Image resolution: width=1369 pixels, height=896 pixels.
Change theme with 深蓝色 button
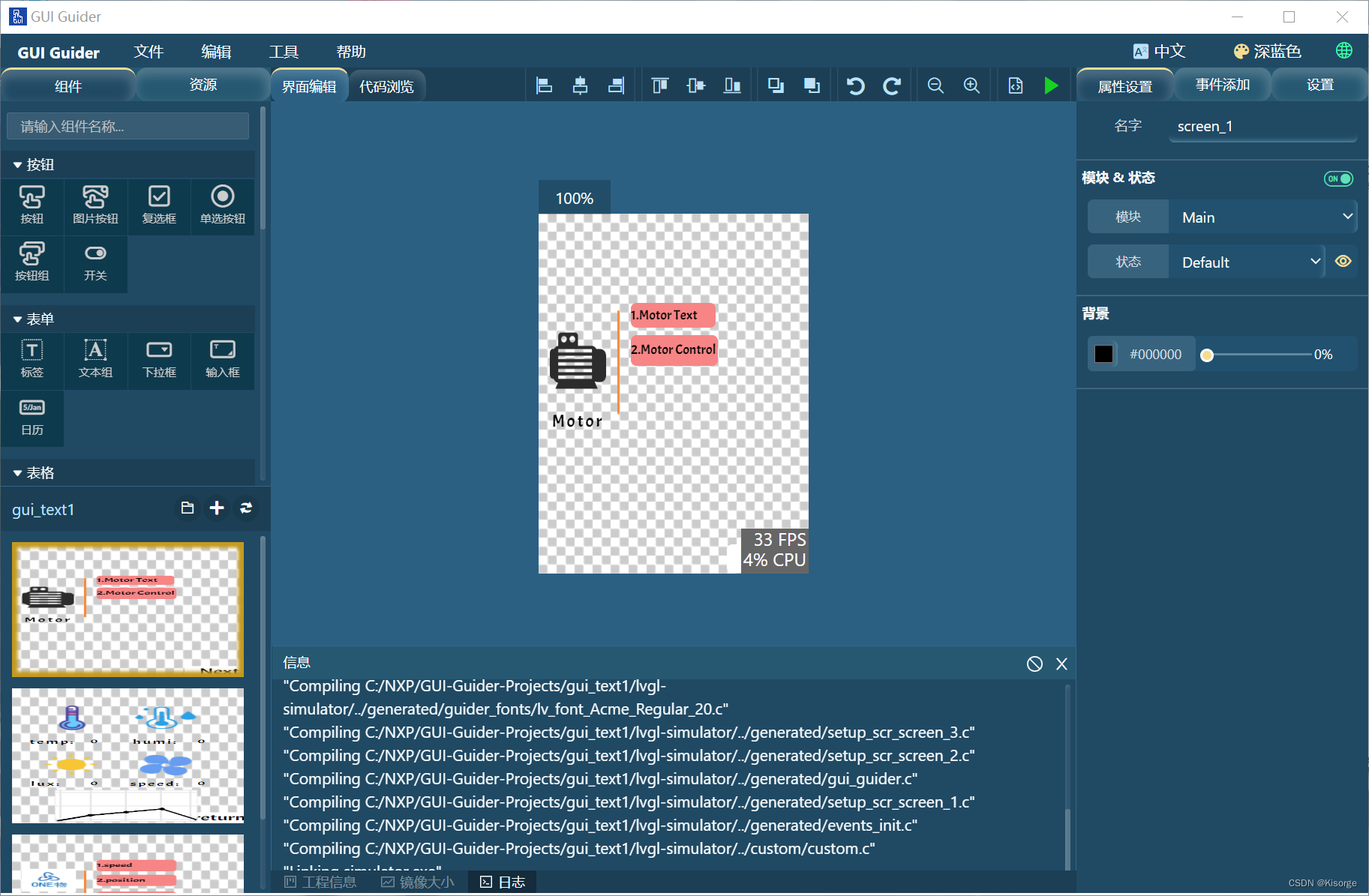pos(1267,51)
